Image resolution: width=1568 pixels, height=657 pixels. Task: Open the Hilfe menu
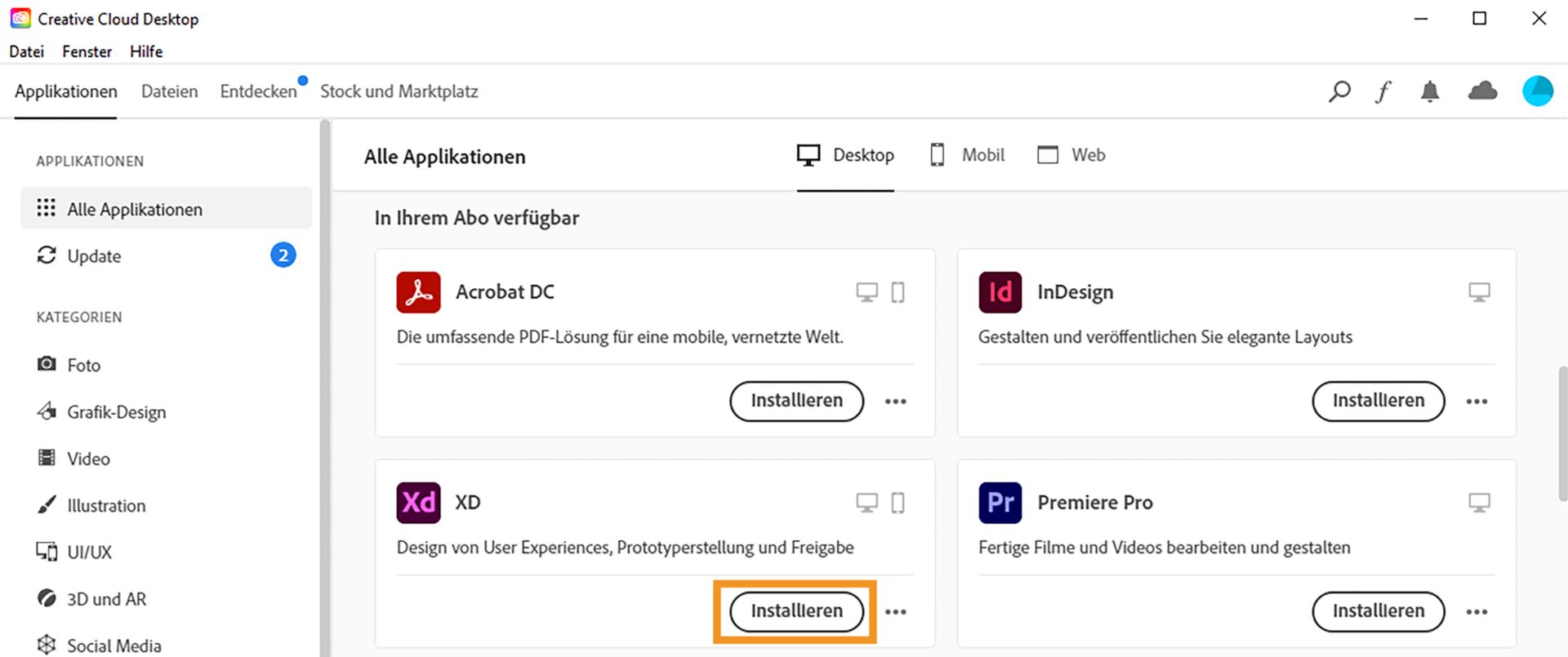point(146,51)
